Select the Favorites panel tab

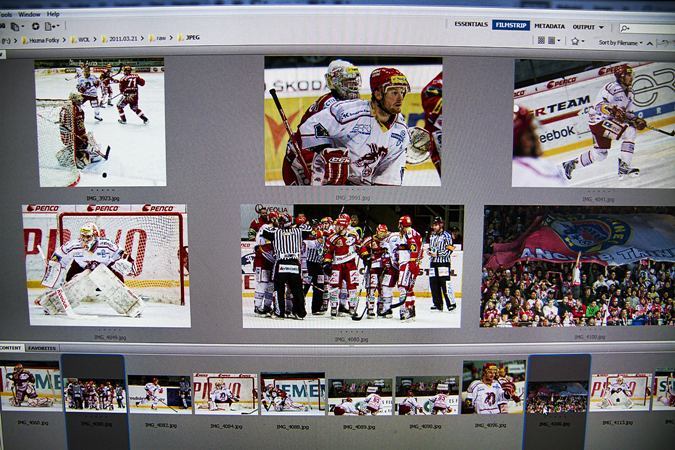point(42,348)
